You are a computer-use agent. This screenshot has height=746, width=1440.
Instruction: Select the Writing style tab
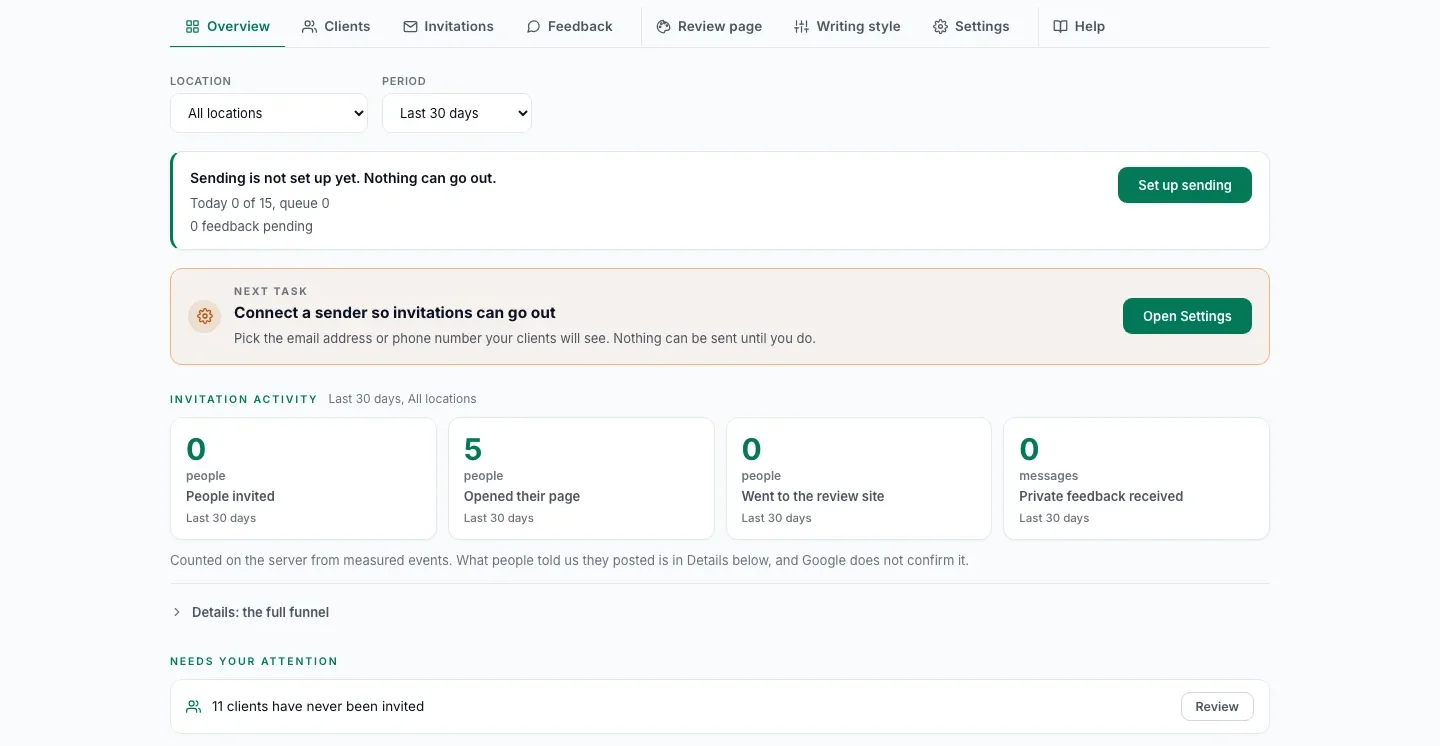(x=847, y=27)
